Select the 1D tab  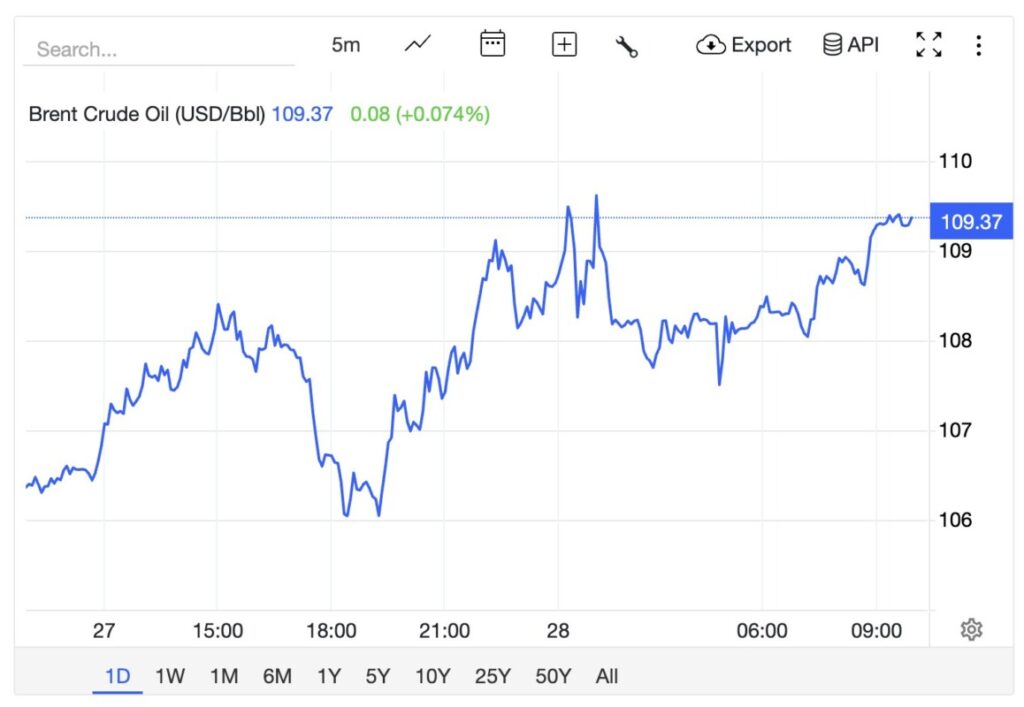pos(117,676)
